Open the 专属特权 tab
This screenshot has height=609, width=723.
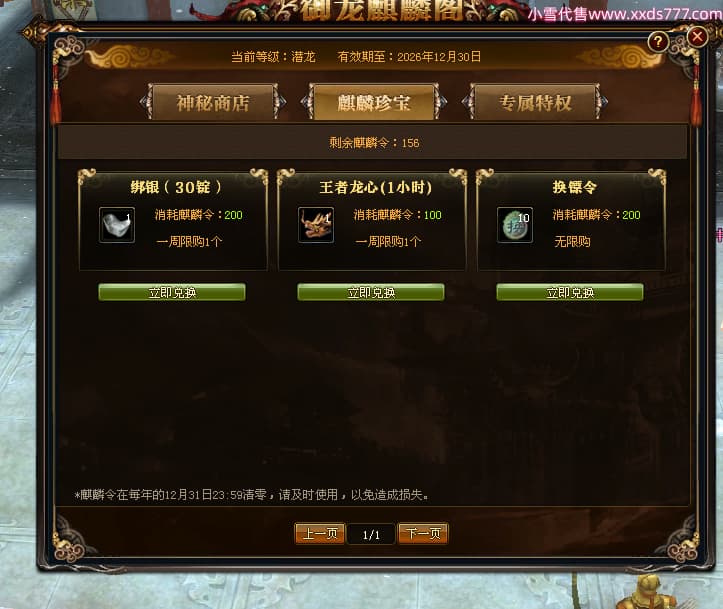[535, 102]
